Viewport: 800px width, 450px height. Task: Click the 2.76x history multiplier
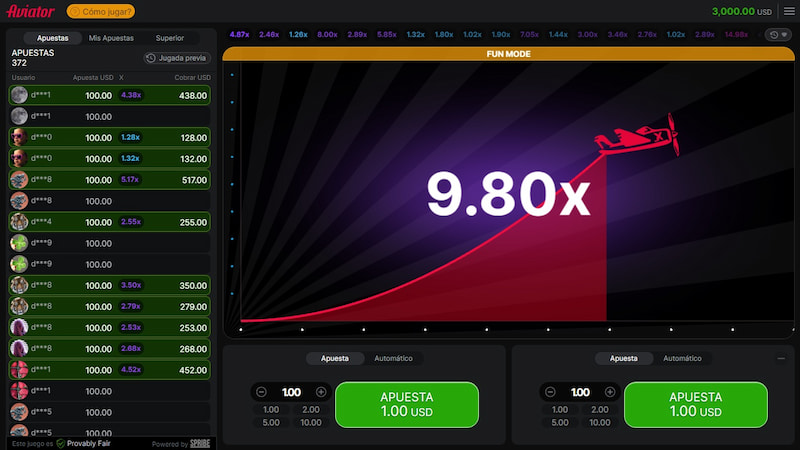point(647,35)
